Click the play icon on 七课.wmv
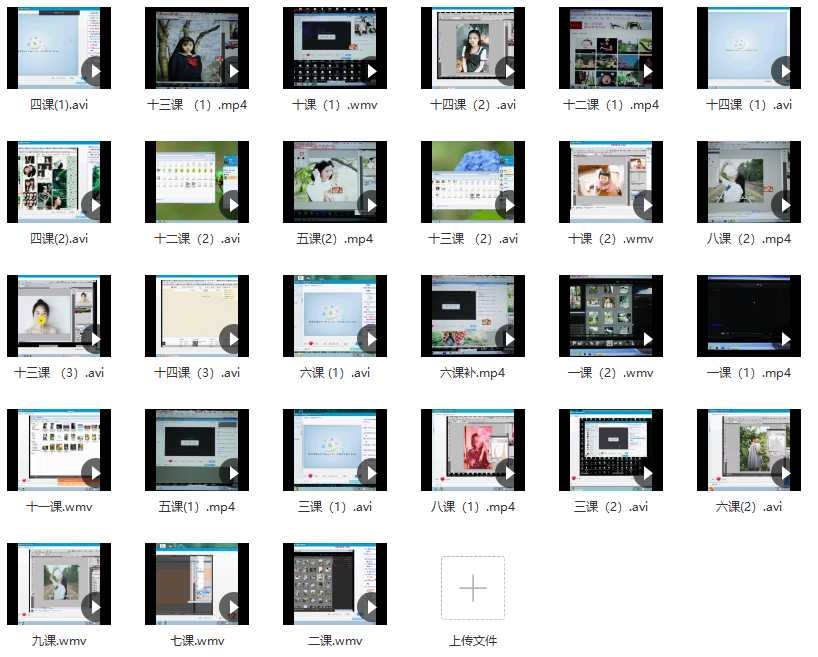This screenshot has height=657, width=818. pos(233,607)
